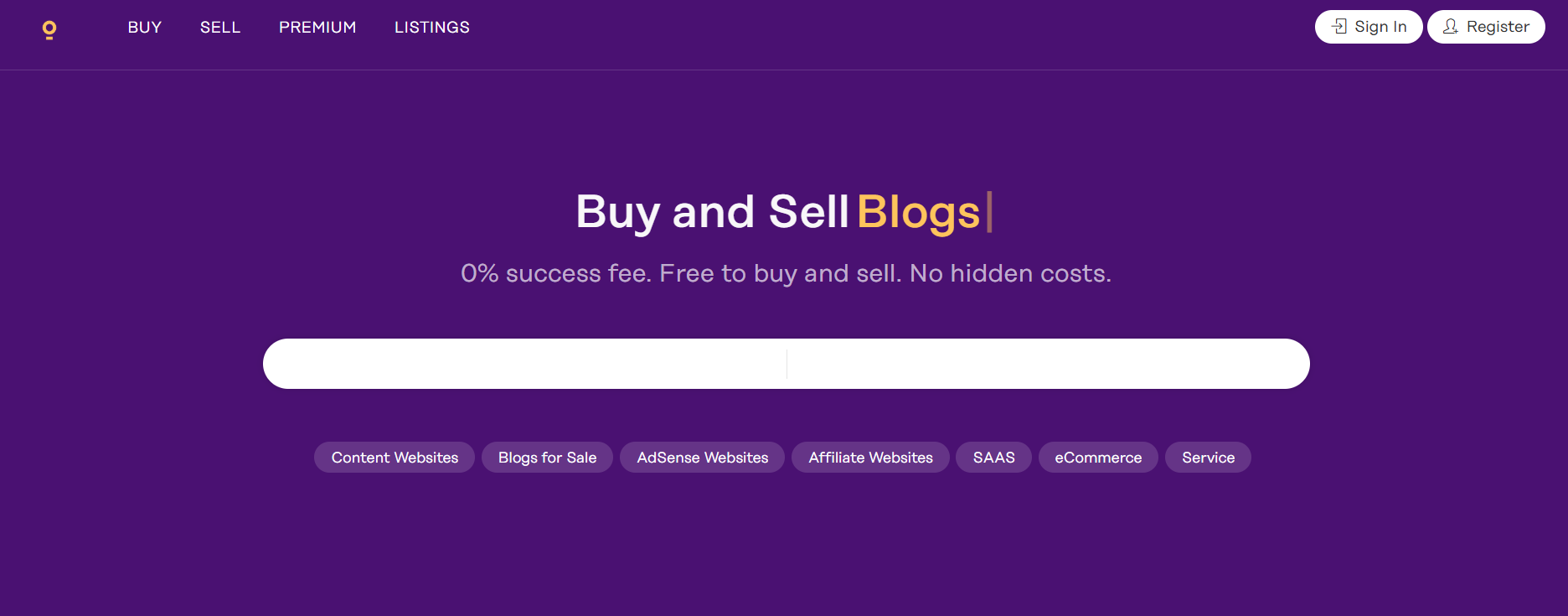The height and width of the screenshot is (616, 1568).
Task: Click the user silhouette icon on Register
Action: [1451, 27]
